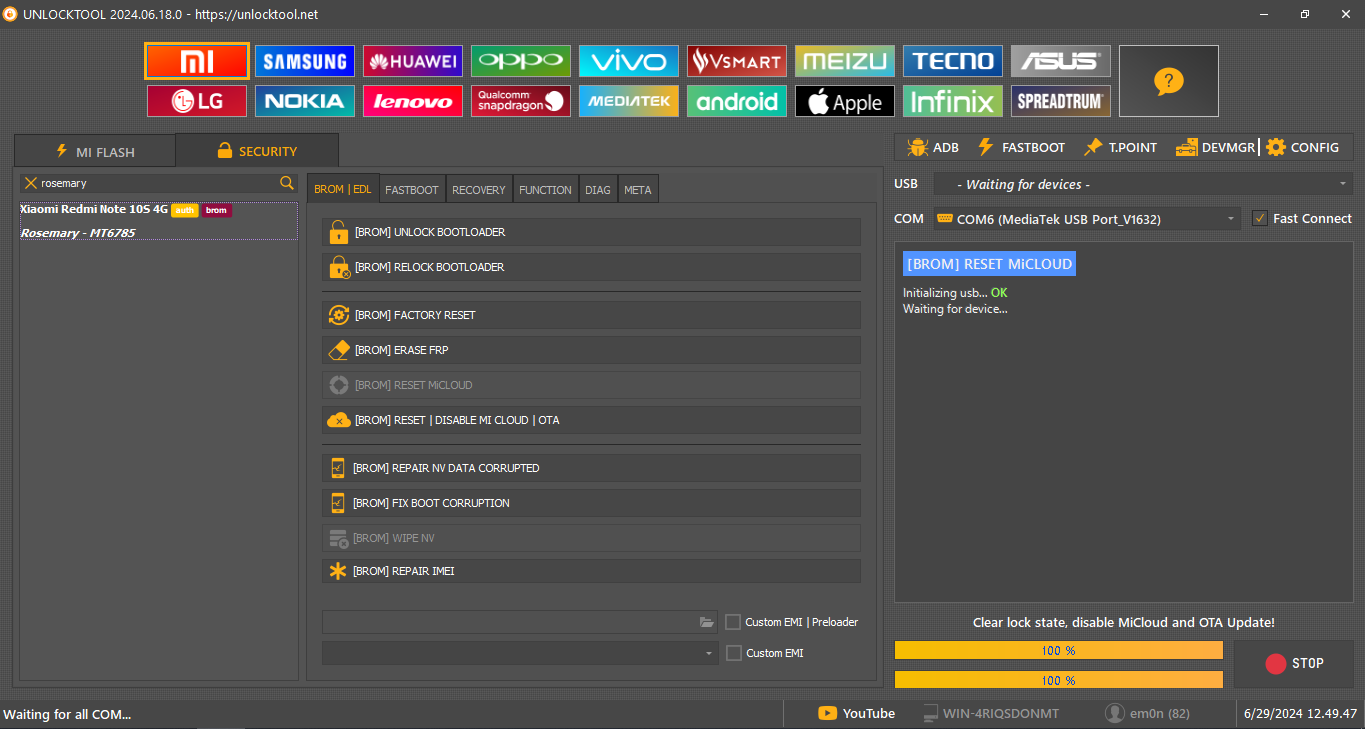1365x729 pixels.
Task: Click the search magnifier icon
Action: tap(287, 183)
